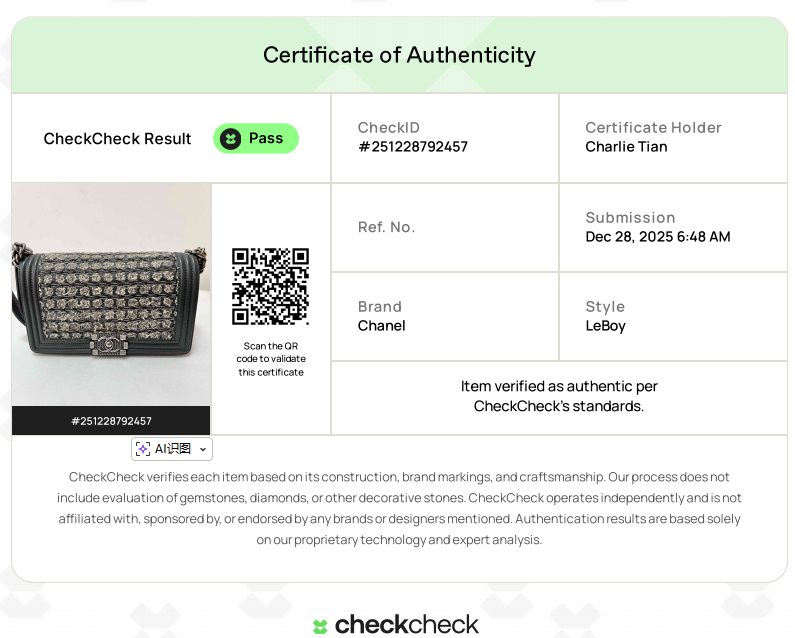Screen dimensions: 795x638
Task: Click the clover icon in Pass badge
Action: tap(230, 139)
